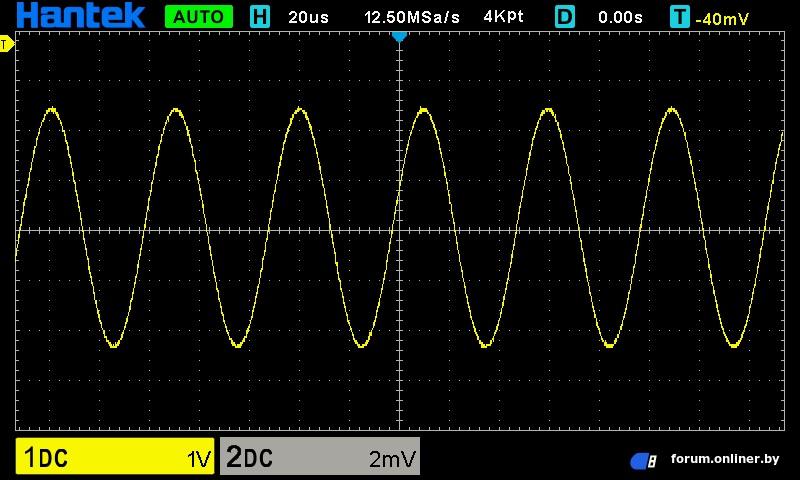Click the -40mV trigger level value
Viewport: 800px width, 480px height.
pos(722,19)
